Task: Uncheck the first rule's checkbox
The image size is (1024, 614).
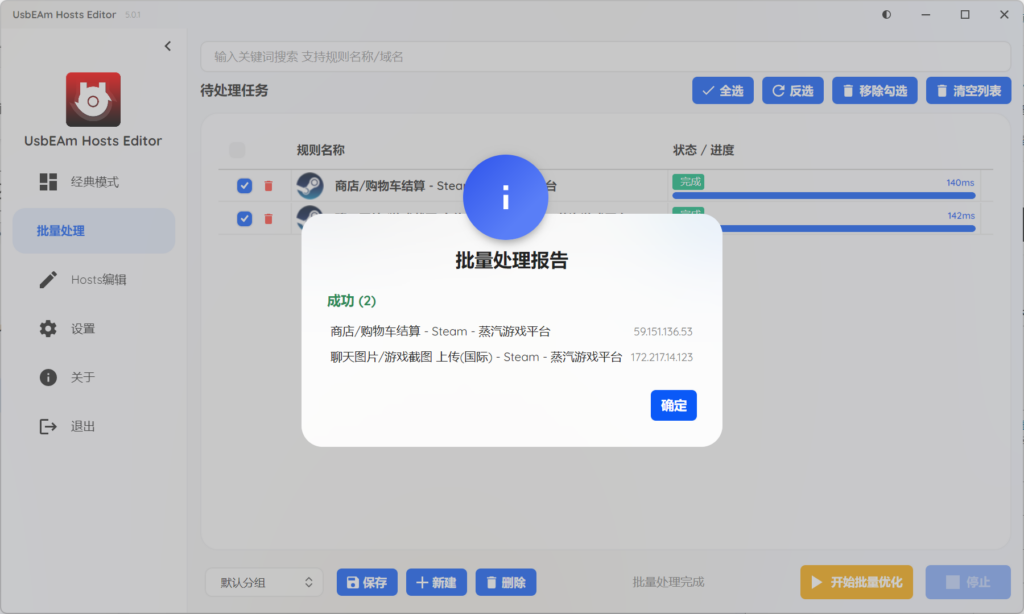Action: pos(243,186)
